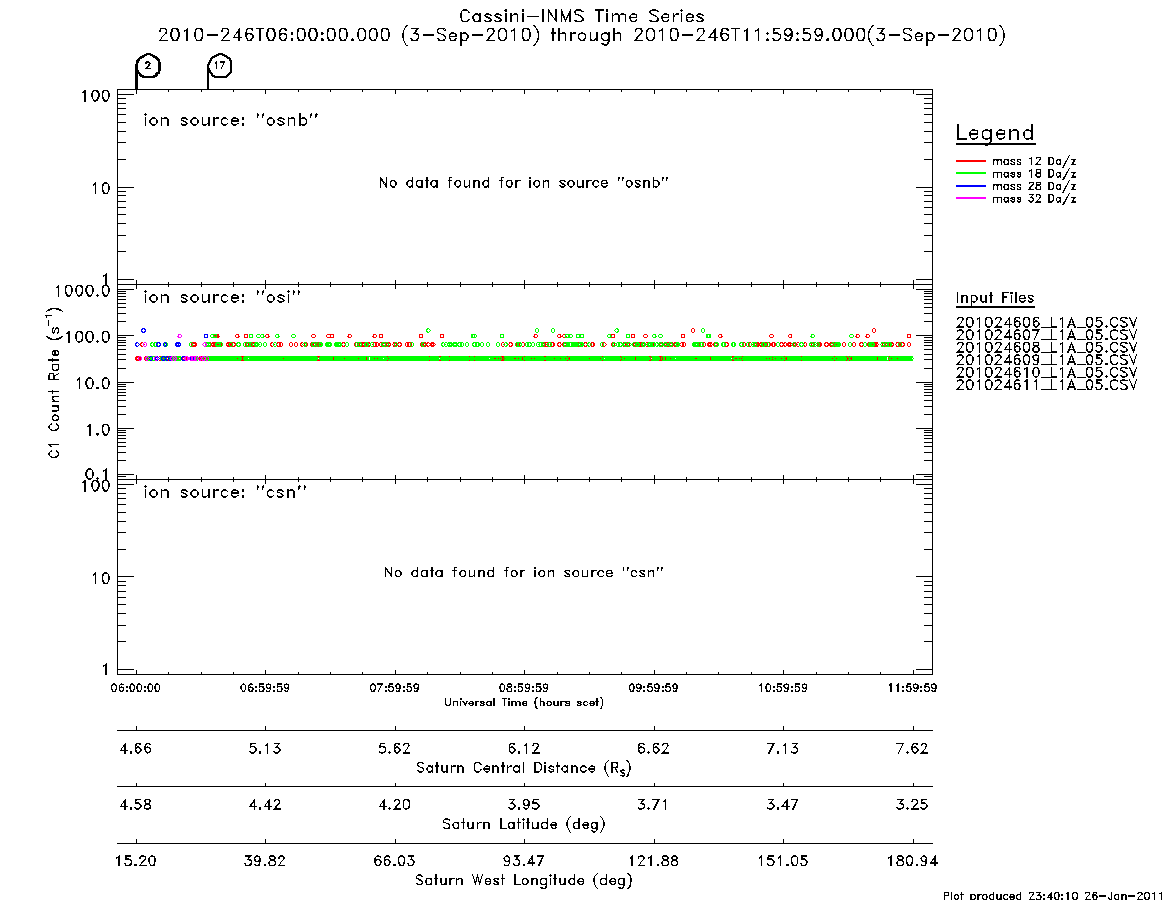
Task: Click the 'No data found' message for osnb
Action: [x=524, y=183]
